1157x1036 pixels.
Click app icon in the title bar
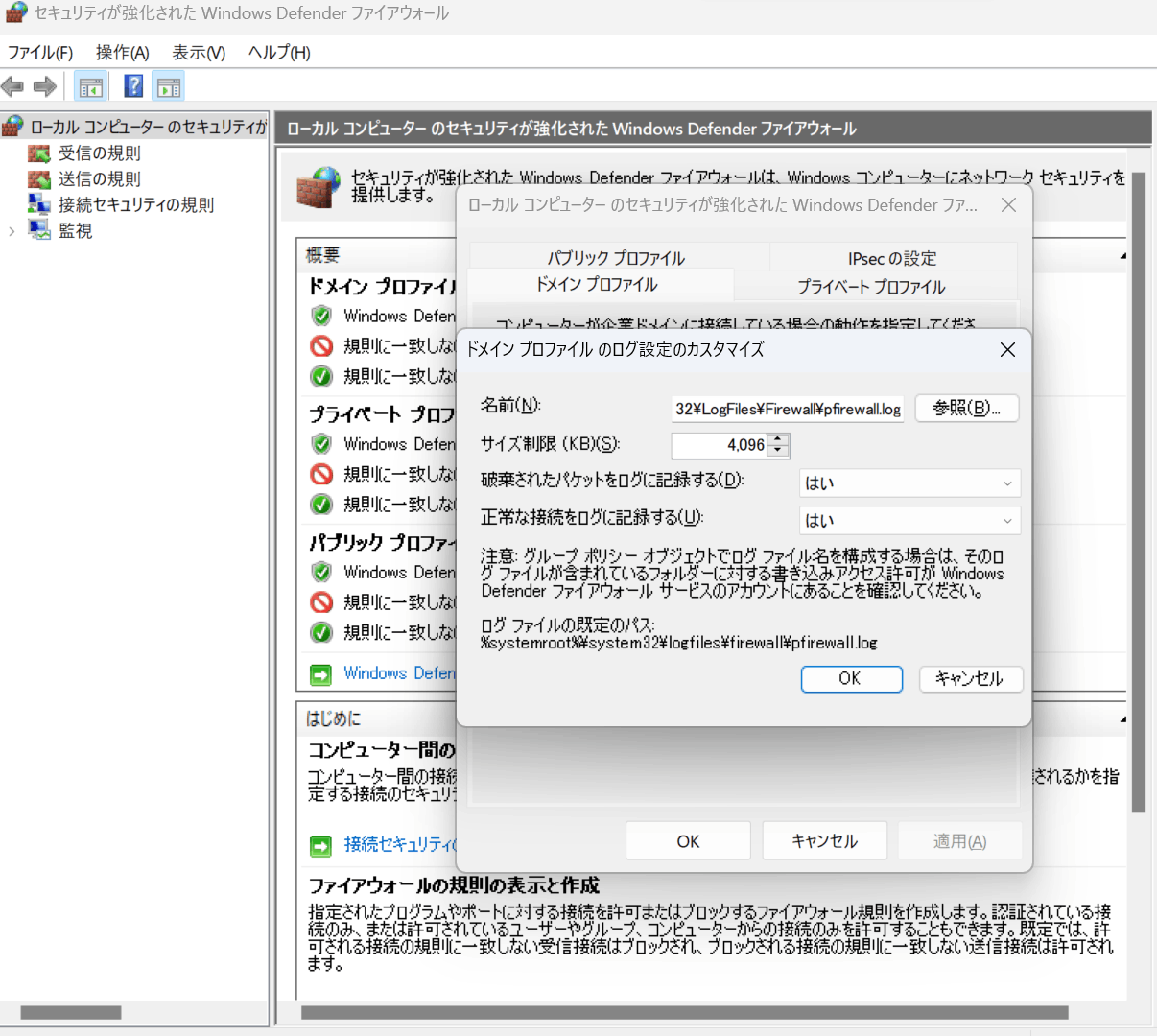15,13
